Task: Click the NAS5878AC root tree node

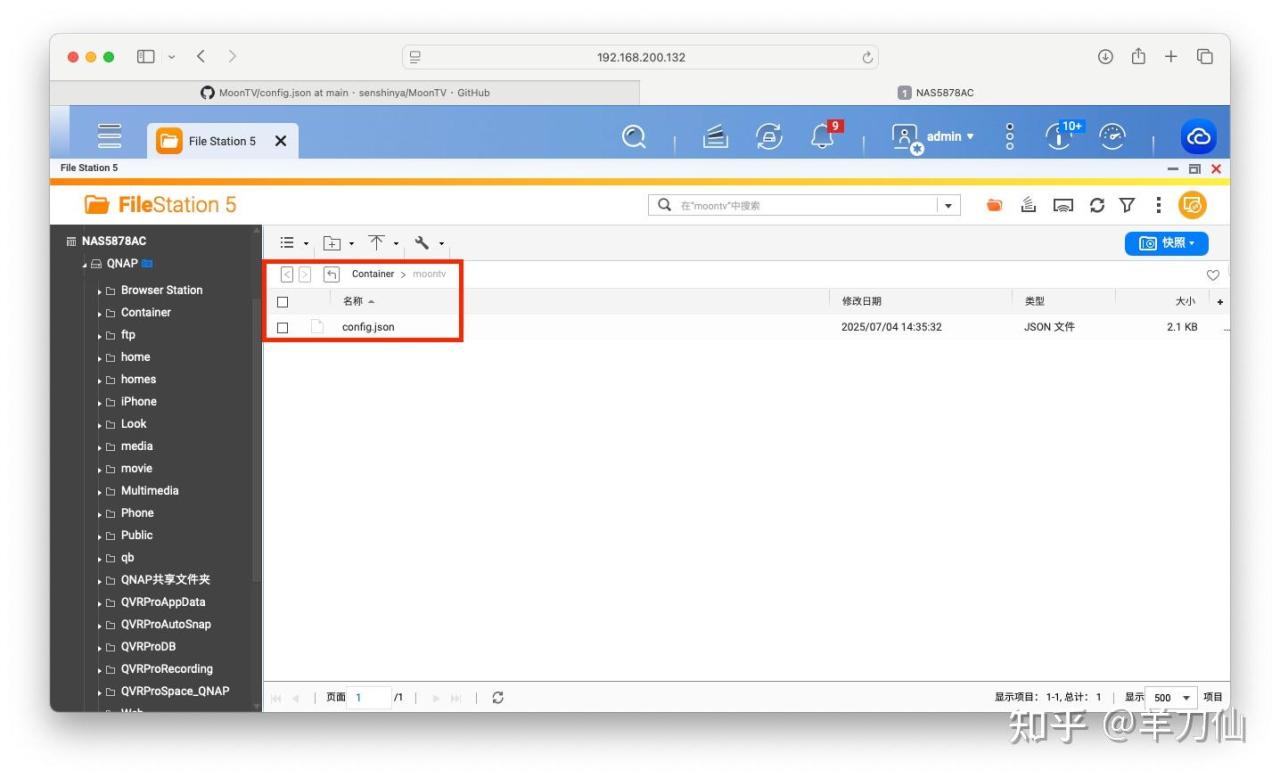Action: 113,241
